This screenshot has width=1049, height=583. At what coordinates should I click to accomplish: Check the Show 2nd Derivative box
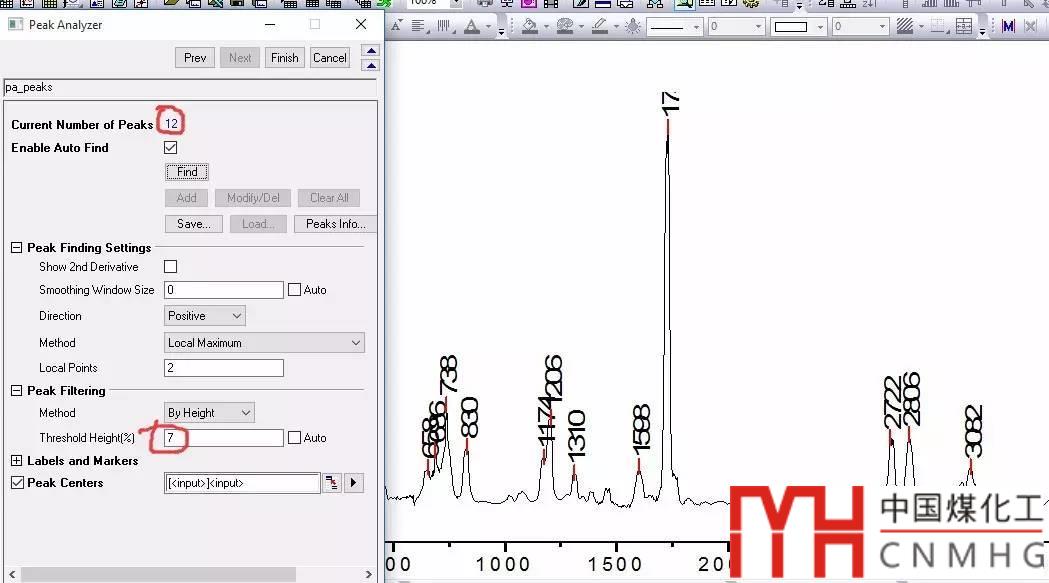170,267
